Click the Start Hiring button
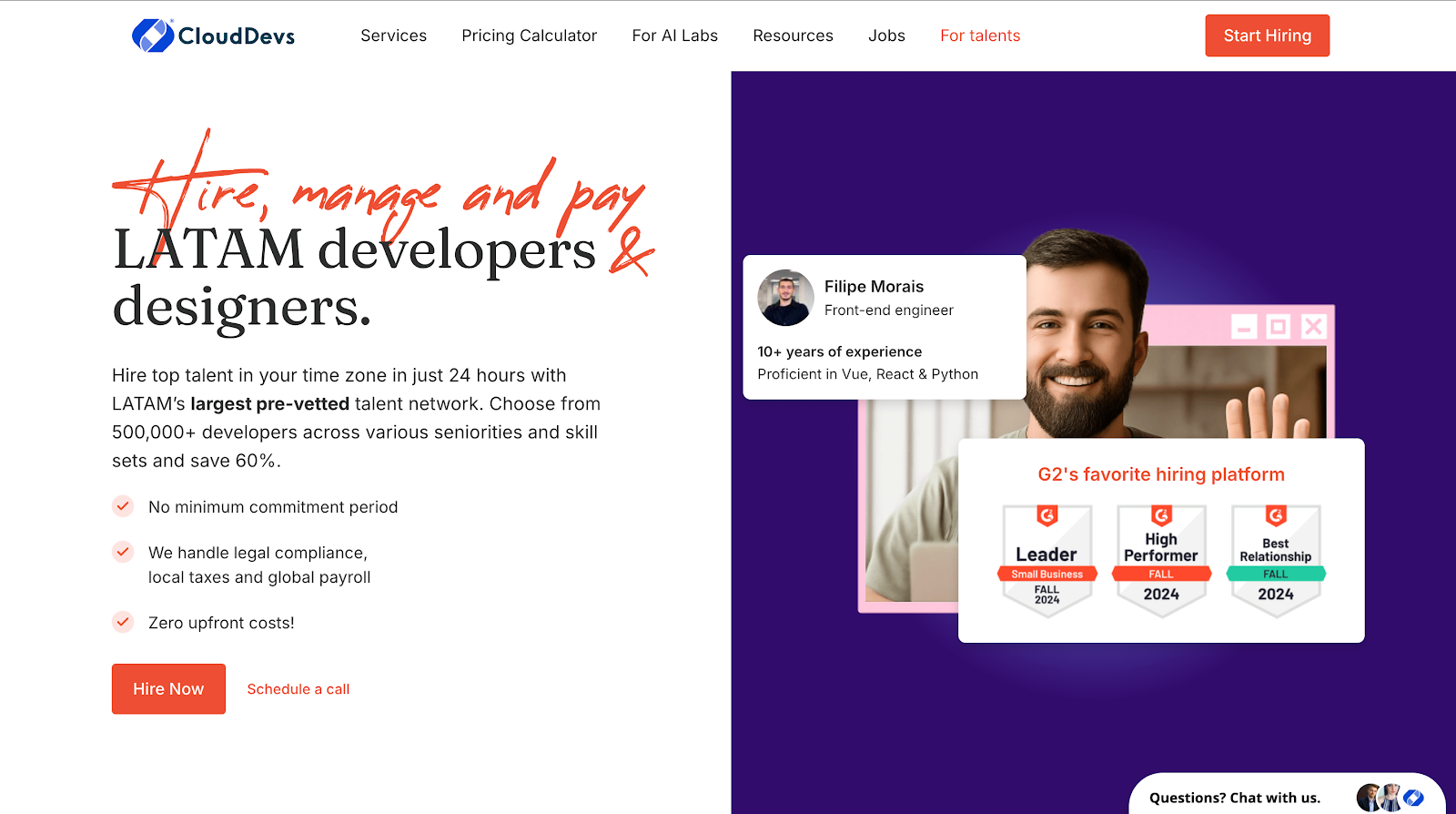The height and width of the screenshot is (814, 1456). [x=1267, y=36]
